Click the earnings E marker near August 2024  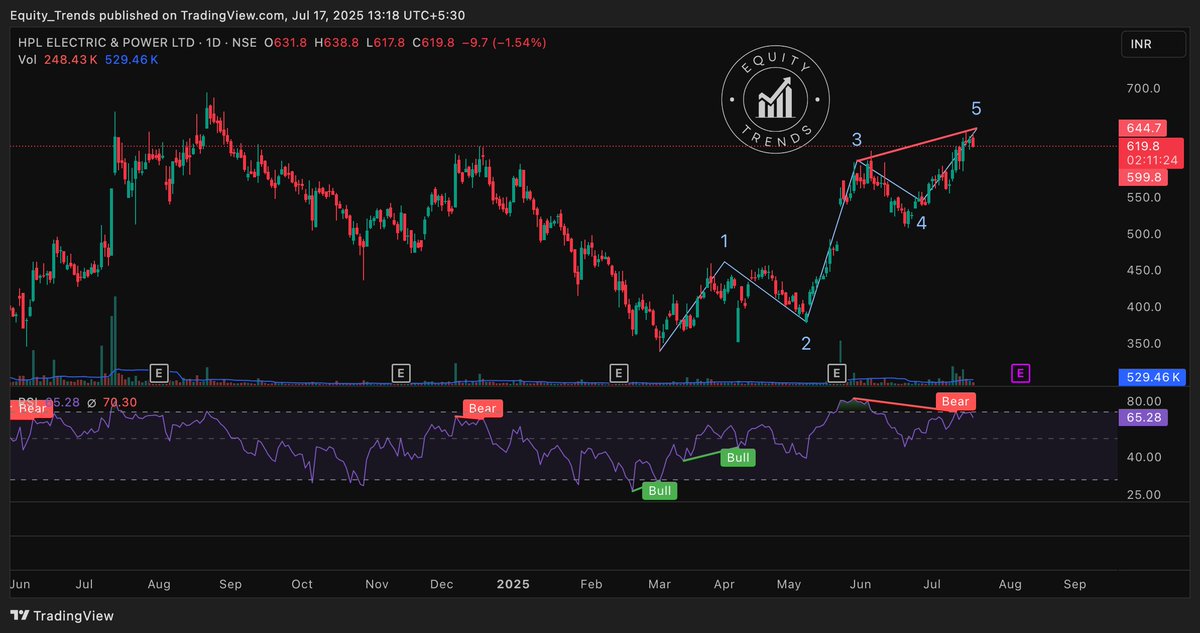[x=158, y=373]
